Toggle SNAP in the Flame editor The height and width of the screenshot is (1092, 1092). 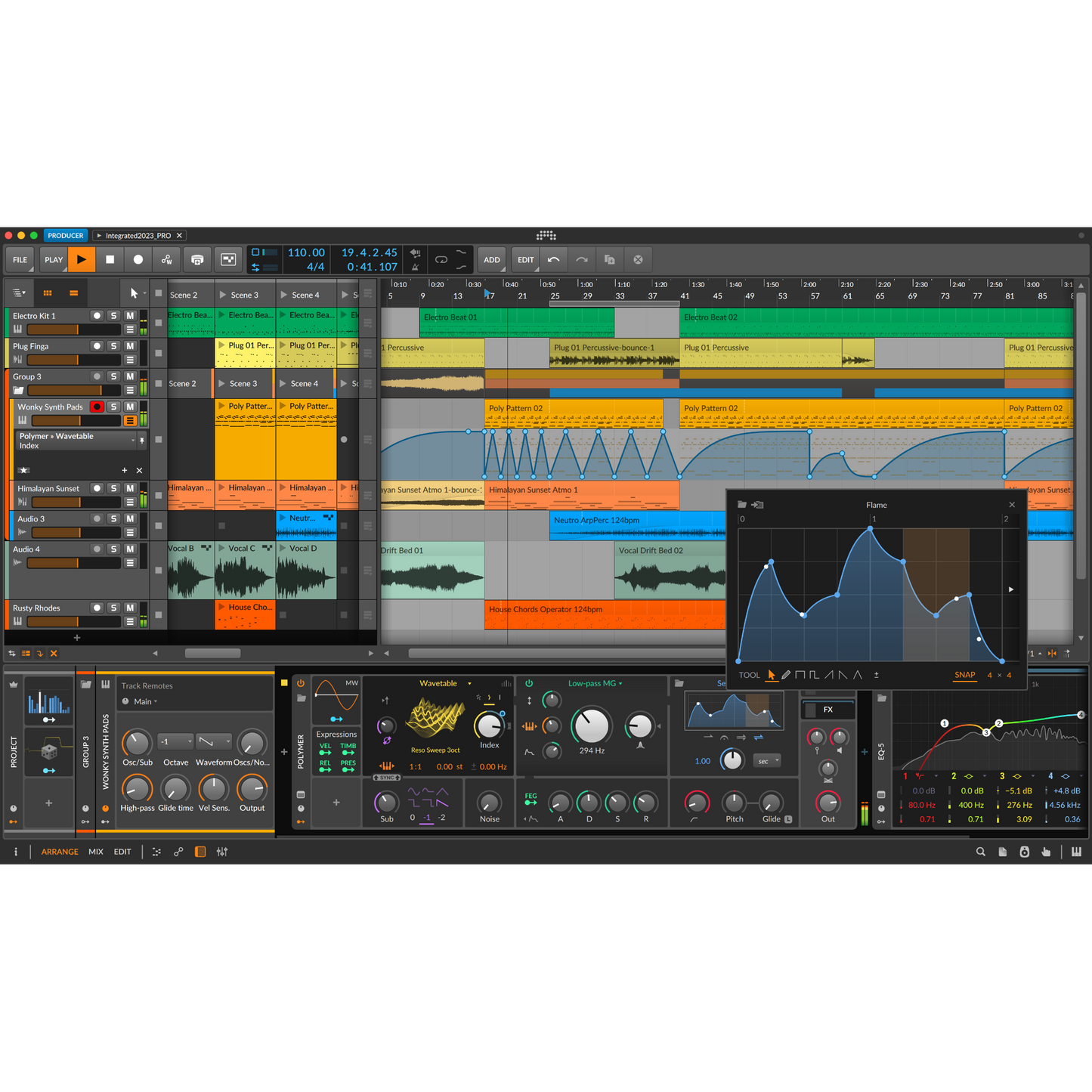(965, 675)
